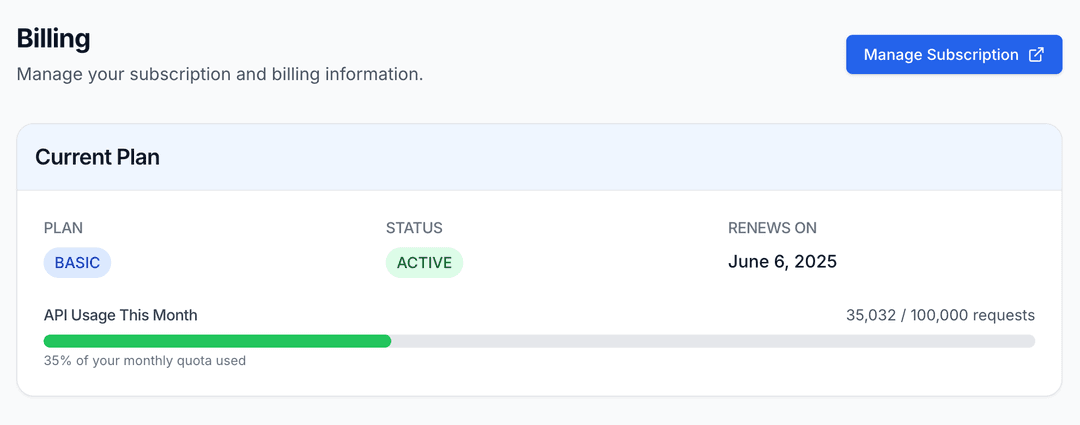1080x425 pixels.
Task: Click the gray unfilled part of usage bar
Action: (x=712, y=341)
